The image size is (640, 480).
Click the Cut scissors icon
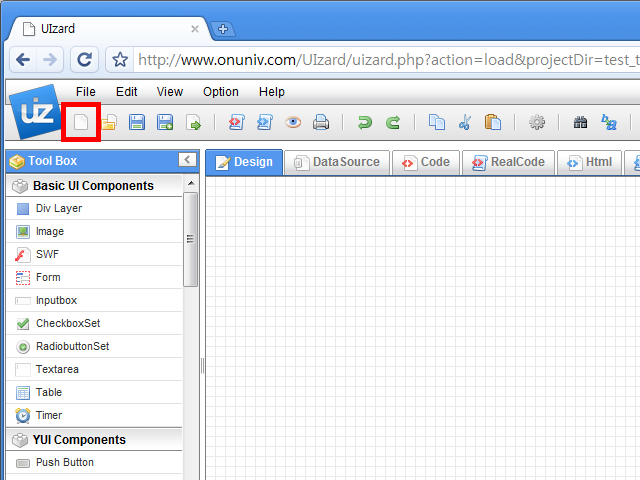tap(464, 123)
